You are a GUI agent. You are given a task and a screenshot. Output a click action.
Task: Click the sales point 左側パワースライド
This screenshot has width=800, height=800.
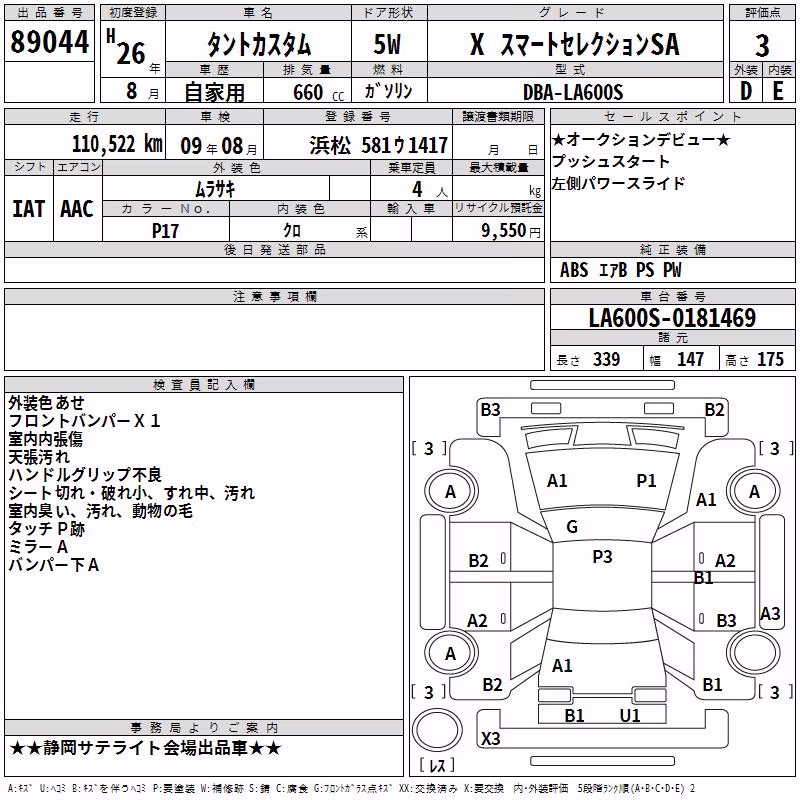(x=618, y=183)
